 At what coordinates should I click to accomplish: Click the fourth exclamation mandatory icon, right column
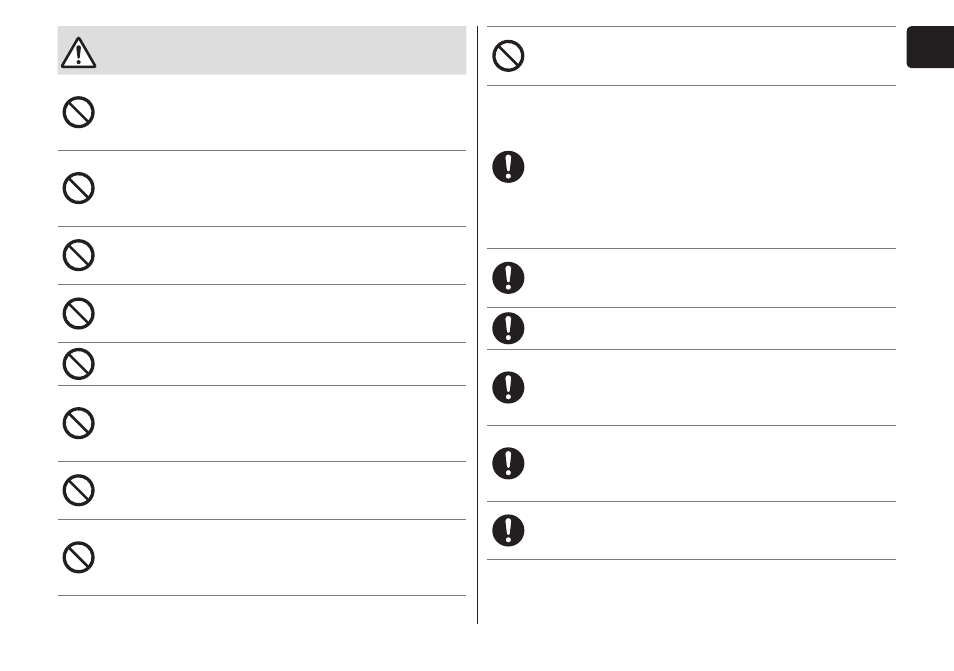point(508,387)
